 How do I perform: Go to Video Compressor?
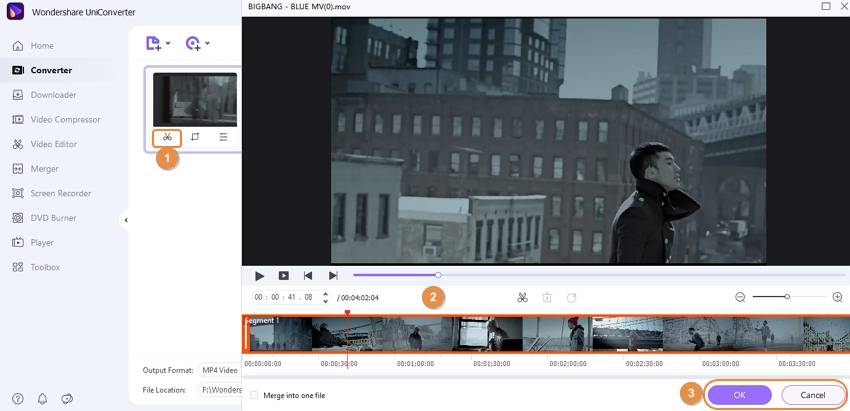tap(56, 119)
